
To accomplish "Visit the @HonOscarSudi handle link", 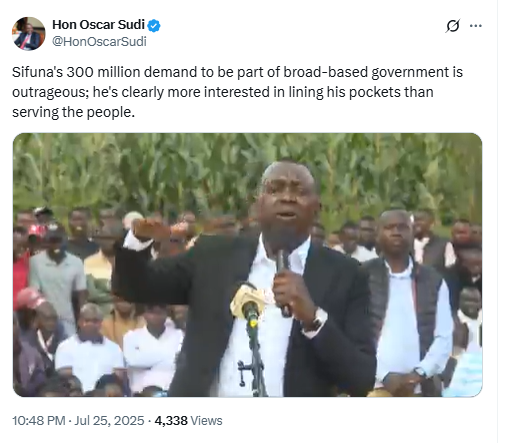I will pyautogui.click(x=99, y=42).
